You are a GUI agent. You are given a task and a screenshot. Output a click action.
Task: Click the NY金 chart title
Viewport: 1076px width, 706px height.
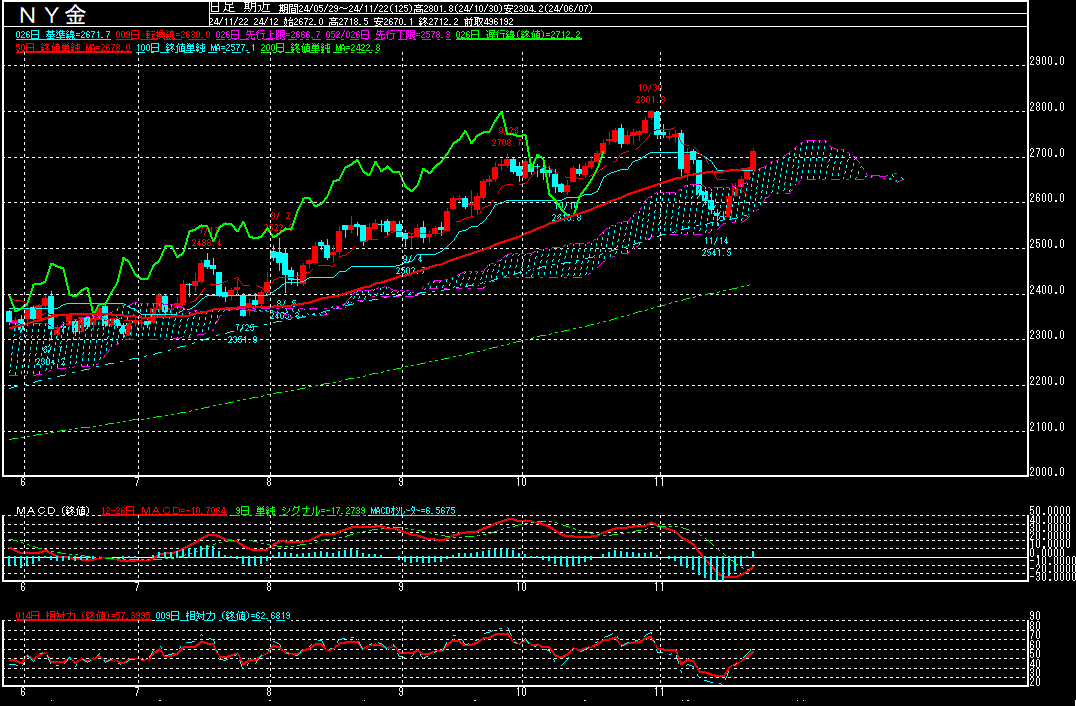point(52,14)
